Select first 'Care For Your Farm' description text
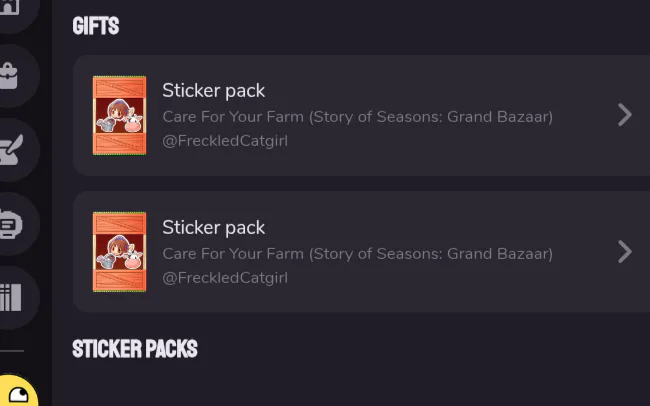This screenshot has width=650, height=406. 357,117
